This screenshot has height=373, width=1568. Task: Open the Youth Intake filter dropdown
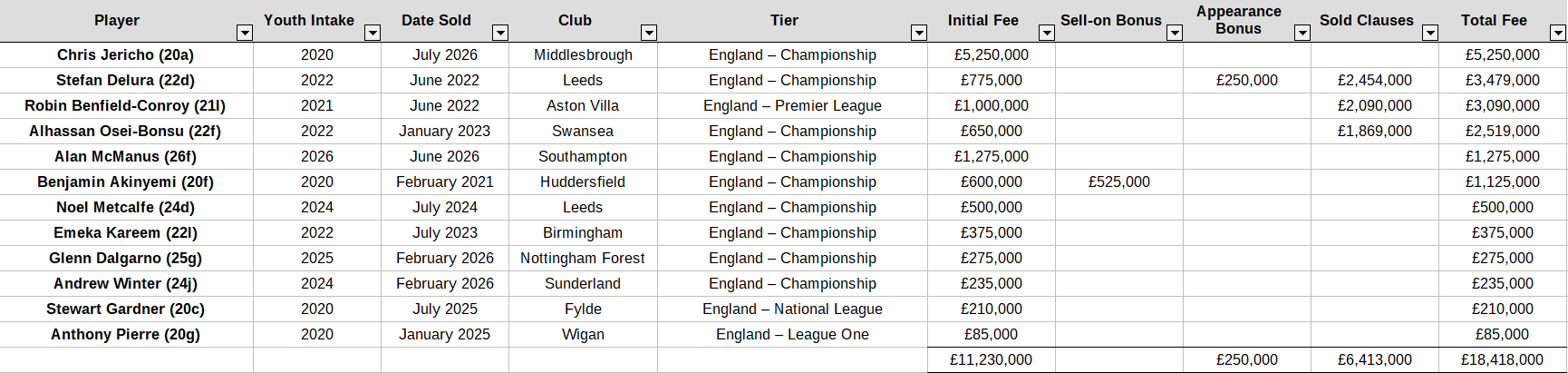372,33
